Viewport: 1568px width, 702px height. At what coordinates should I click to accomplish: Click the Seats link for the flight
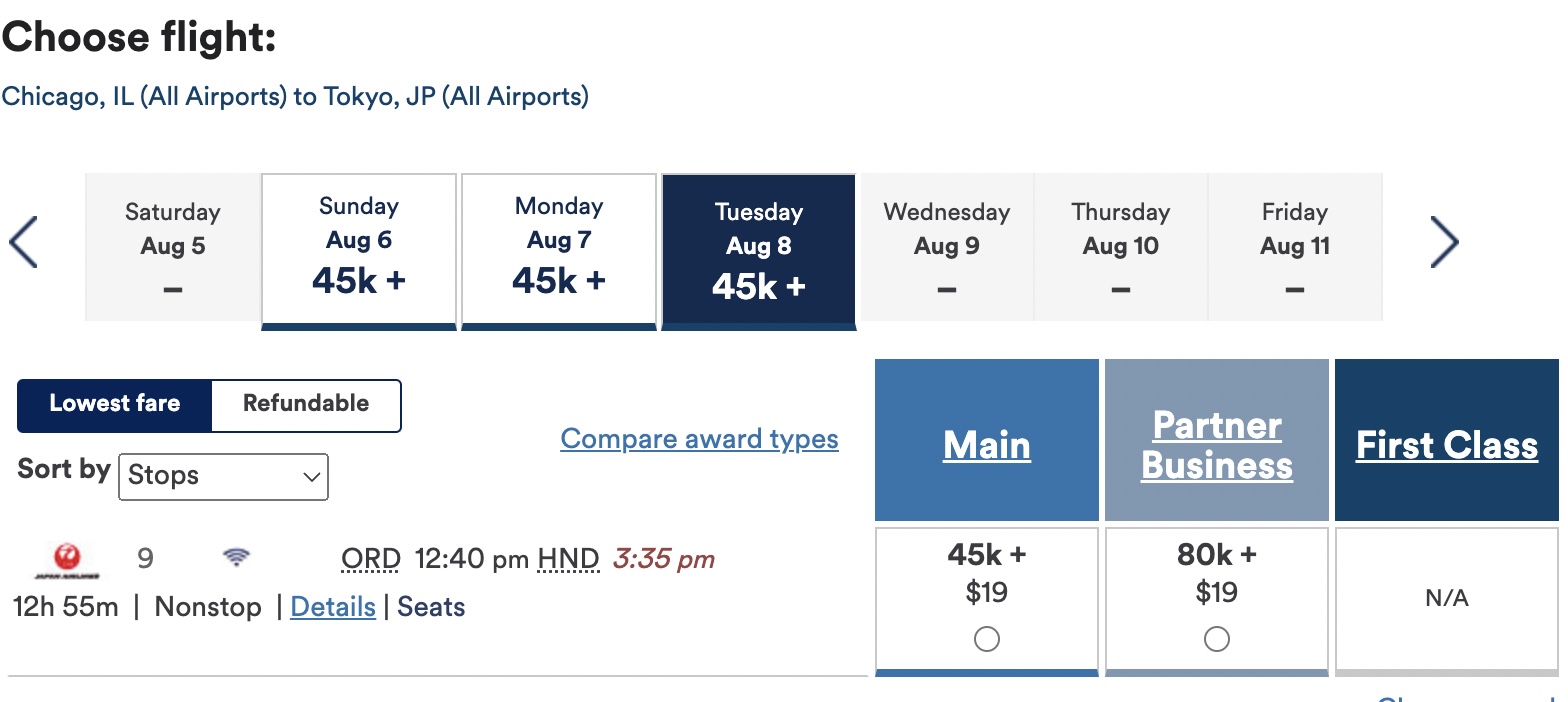[431, 607]
